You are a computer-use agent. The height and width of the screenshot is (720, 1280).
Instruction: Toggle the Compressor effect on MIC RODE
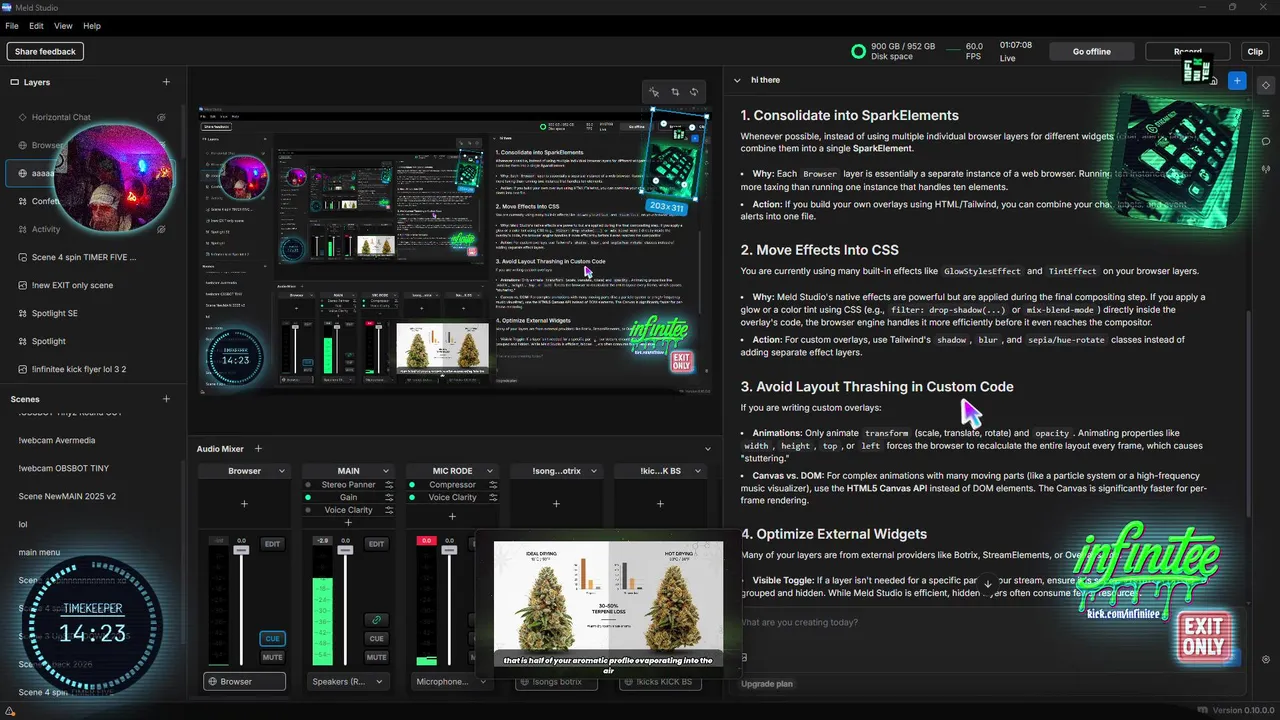pos(413,485)
